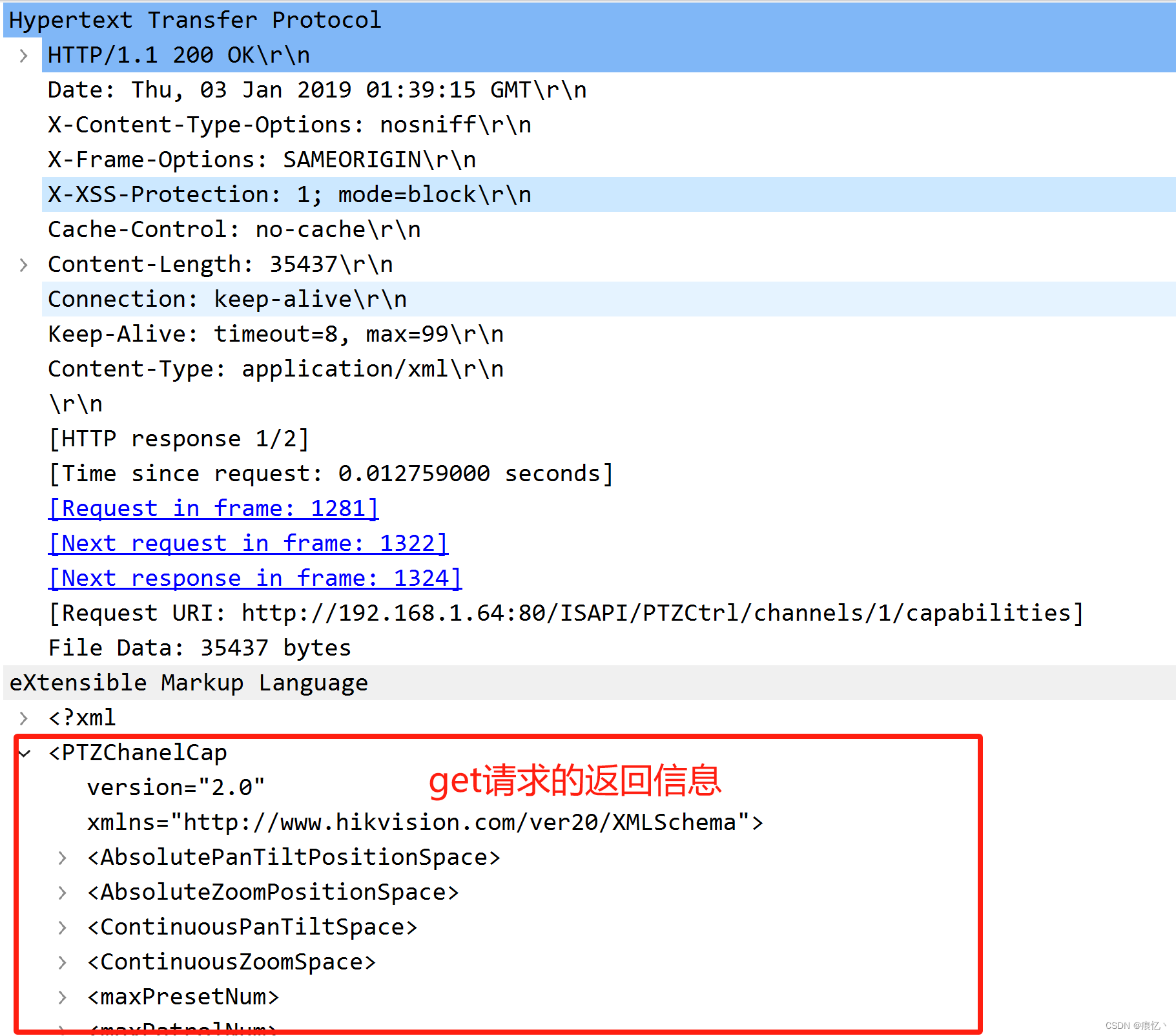Expand the AbsolutePanTiltPositionSpace node
This screenshot has height=1036, width=1176.
pos(62,857)
